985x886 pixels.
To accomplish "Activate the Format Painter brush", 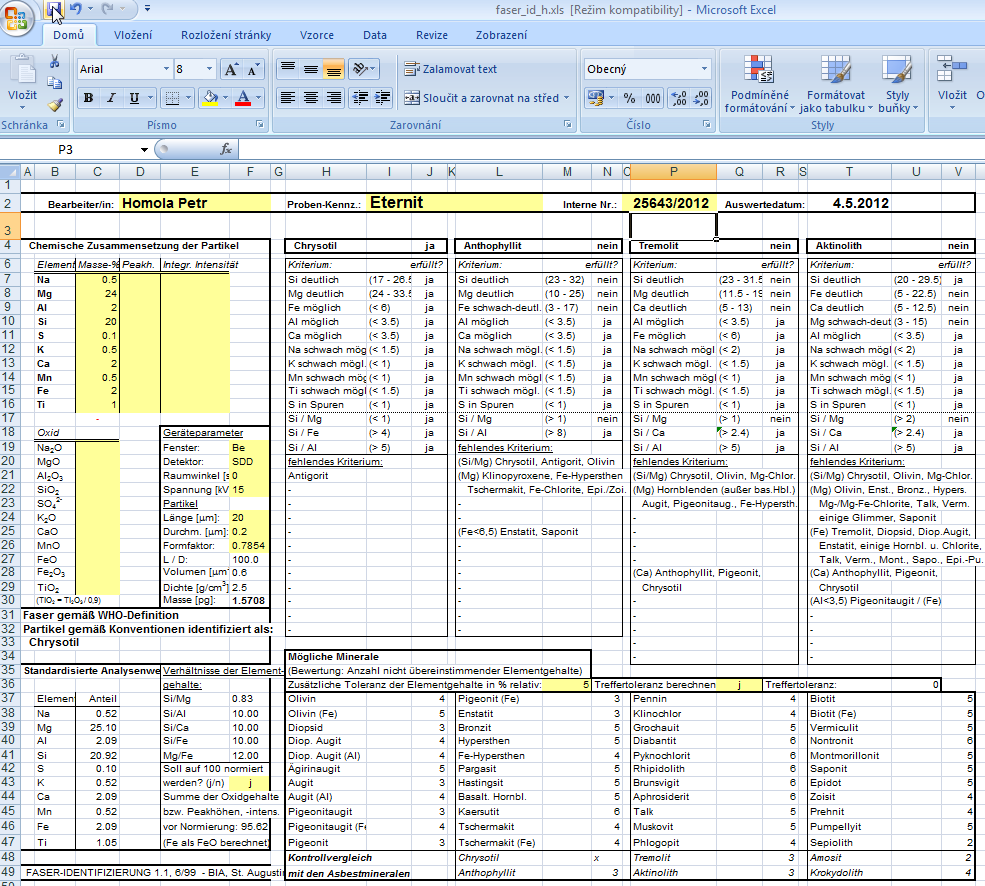I will point(55,104).
